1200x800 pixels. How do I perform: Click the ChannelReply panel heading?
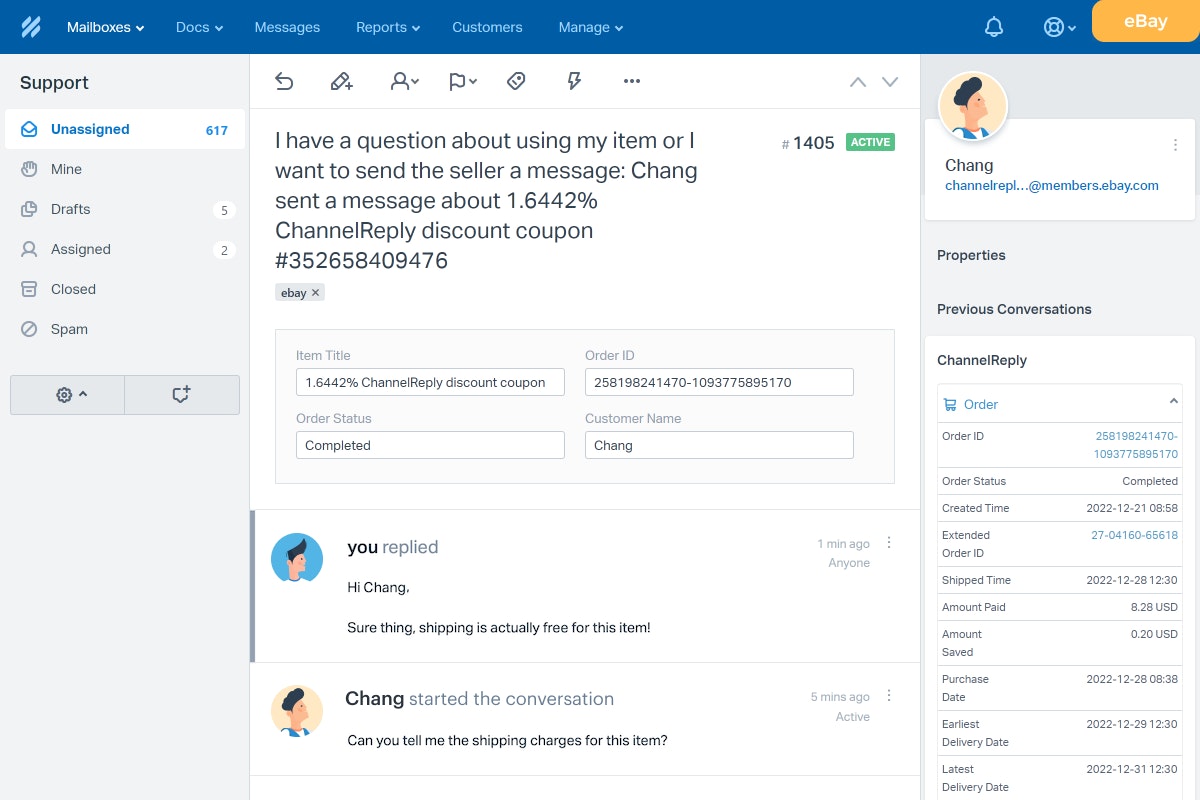tap(982, 360)
